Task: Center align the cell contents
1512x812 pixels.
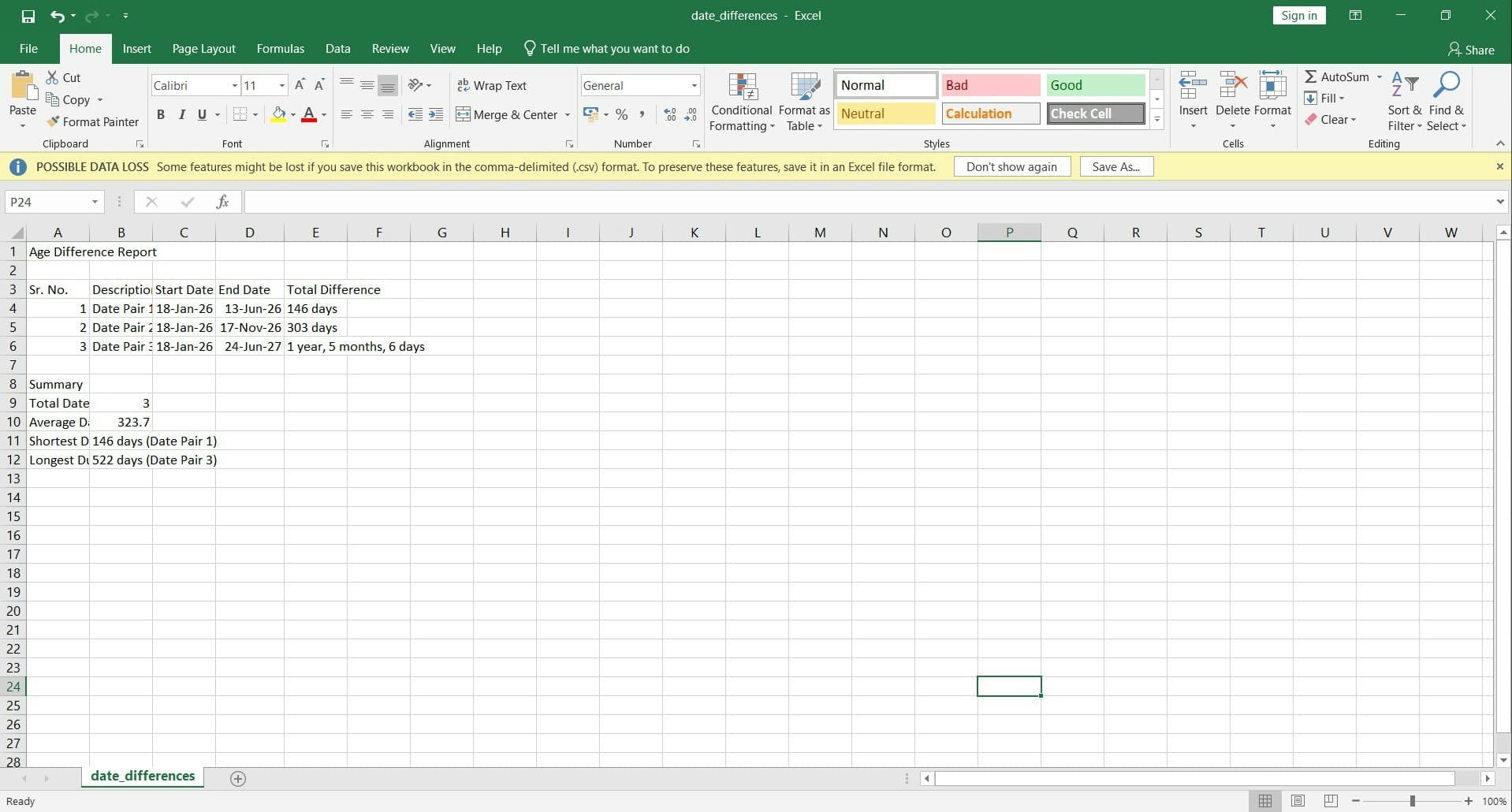Action: coord(367,114)
